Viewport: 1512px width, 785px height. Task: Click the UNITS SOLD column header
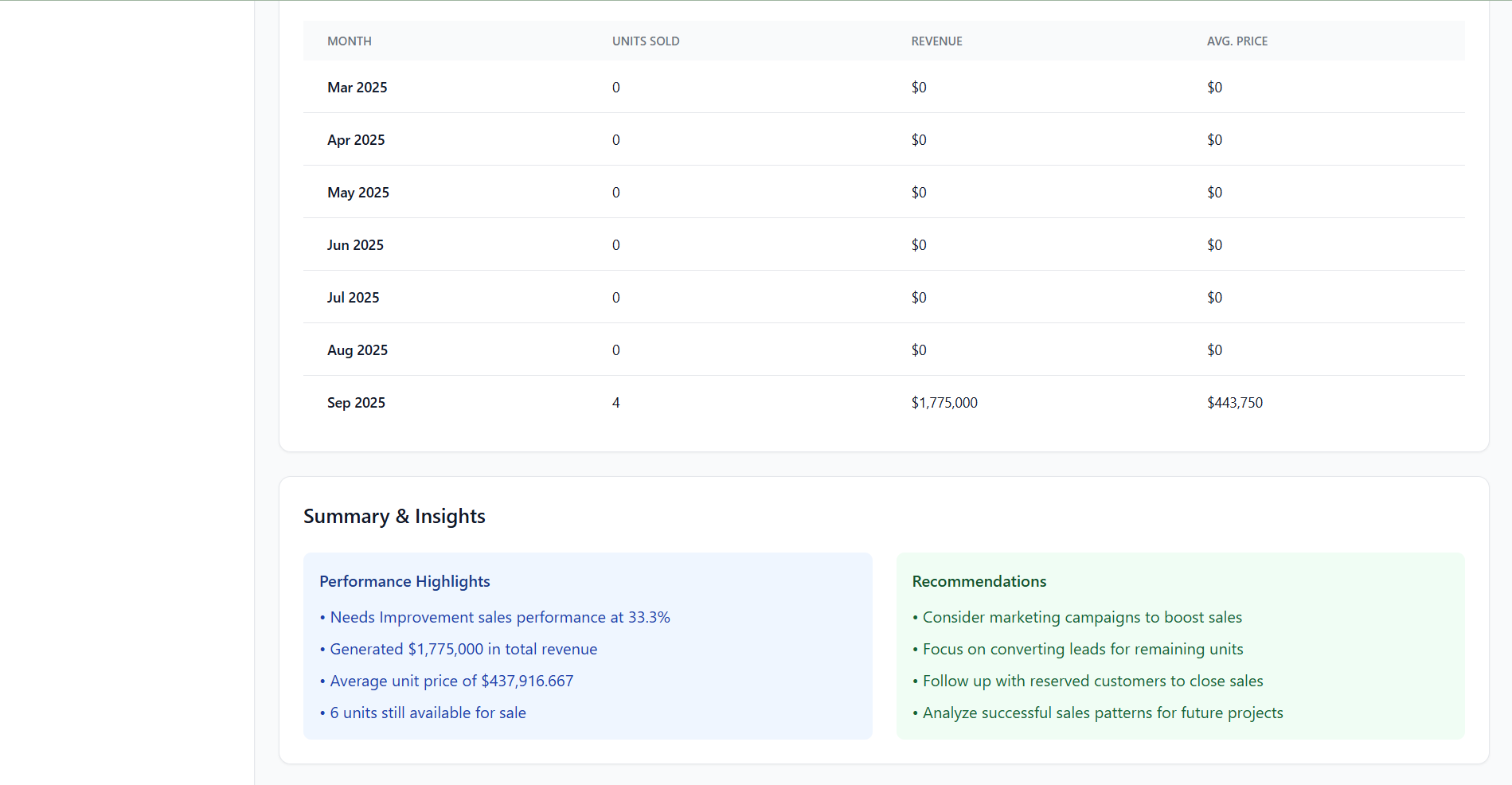645,41
